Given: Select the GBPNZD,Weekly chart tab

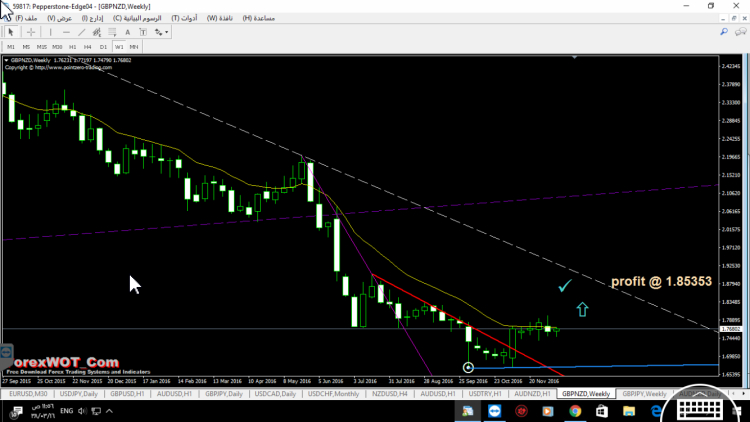Looking at the screenshot, I should (586, 394).
